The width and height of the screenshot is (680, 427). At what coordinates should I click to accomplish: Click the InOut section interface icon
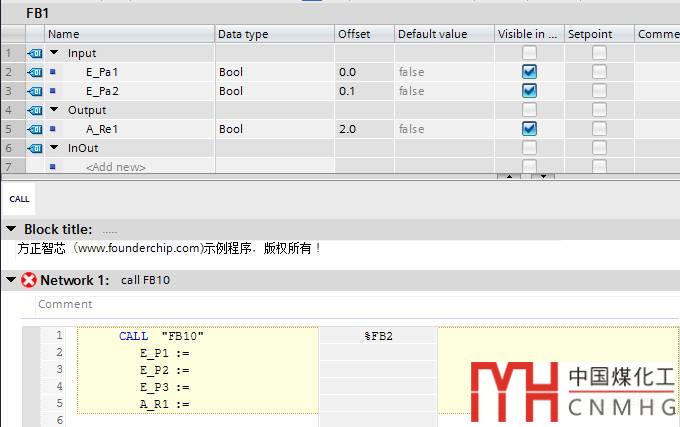pyautogui.click(x=34, y=148)
